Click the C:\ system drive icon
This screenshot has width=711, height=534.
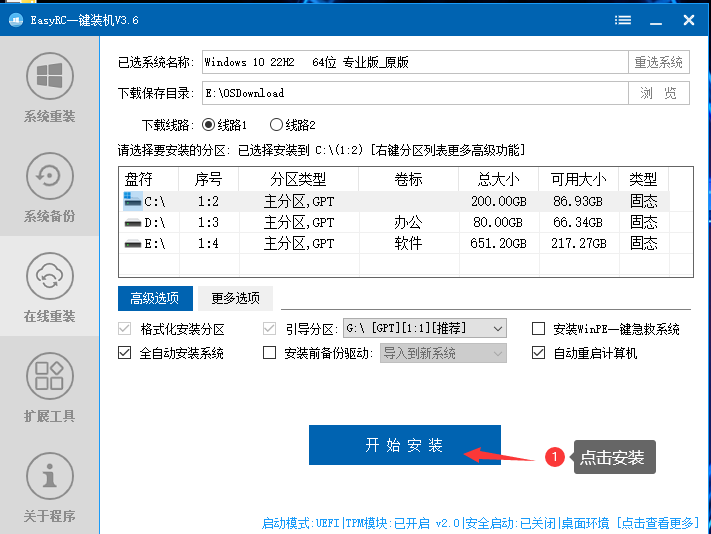(132, 201)
